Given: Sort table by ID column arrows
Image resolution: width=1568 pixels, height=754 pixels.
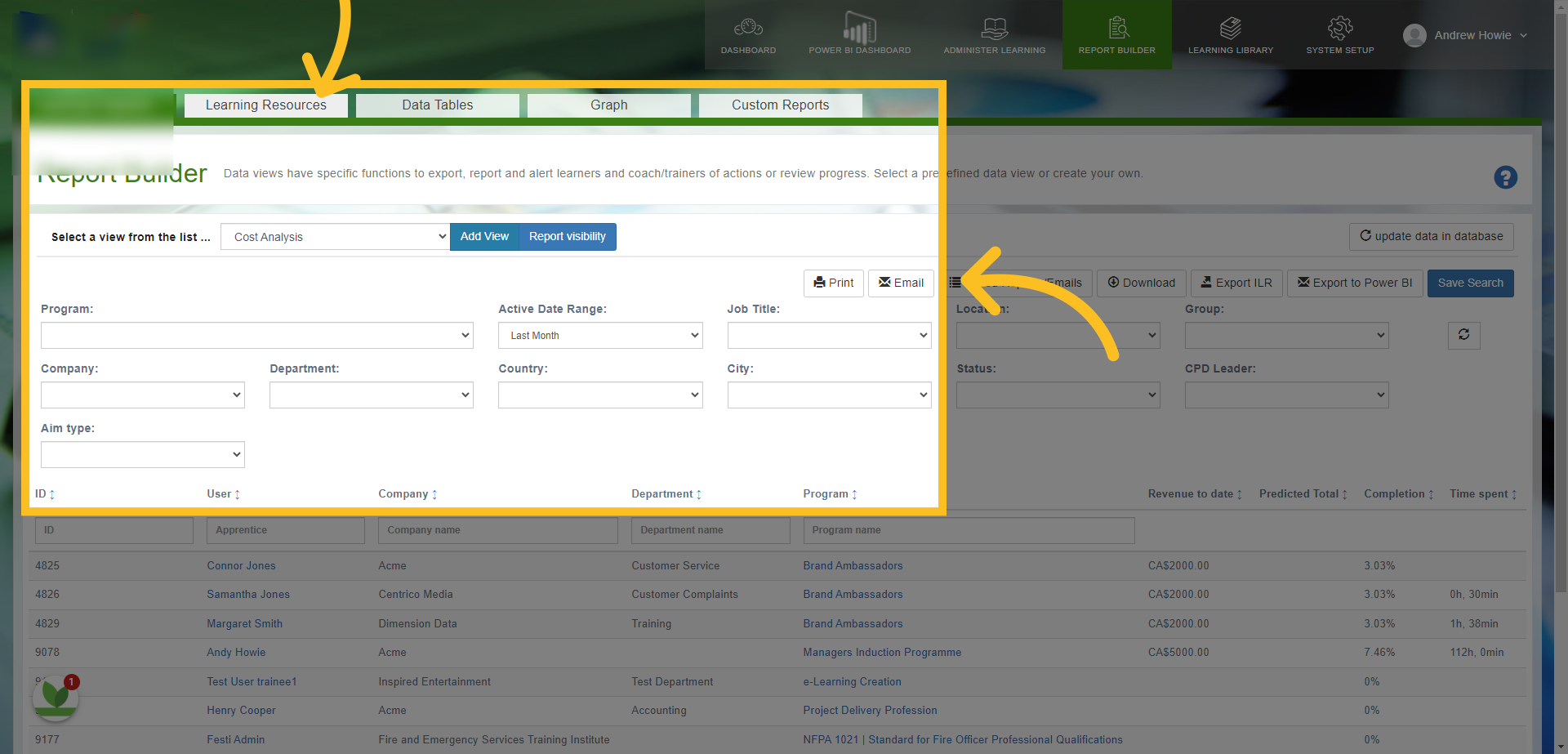Looking at the screenshot, I should (52, 494).
